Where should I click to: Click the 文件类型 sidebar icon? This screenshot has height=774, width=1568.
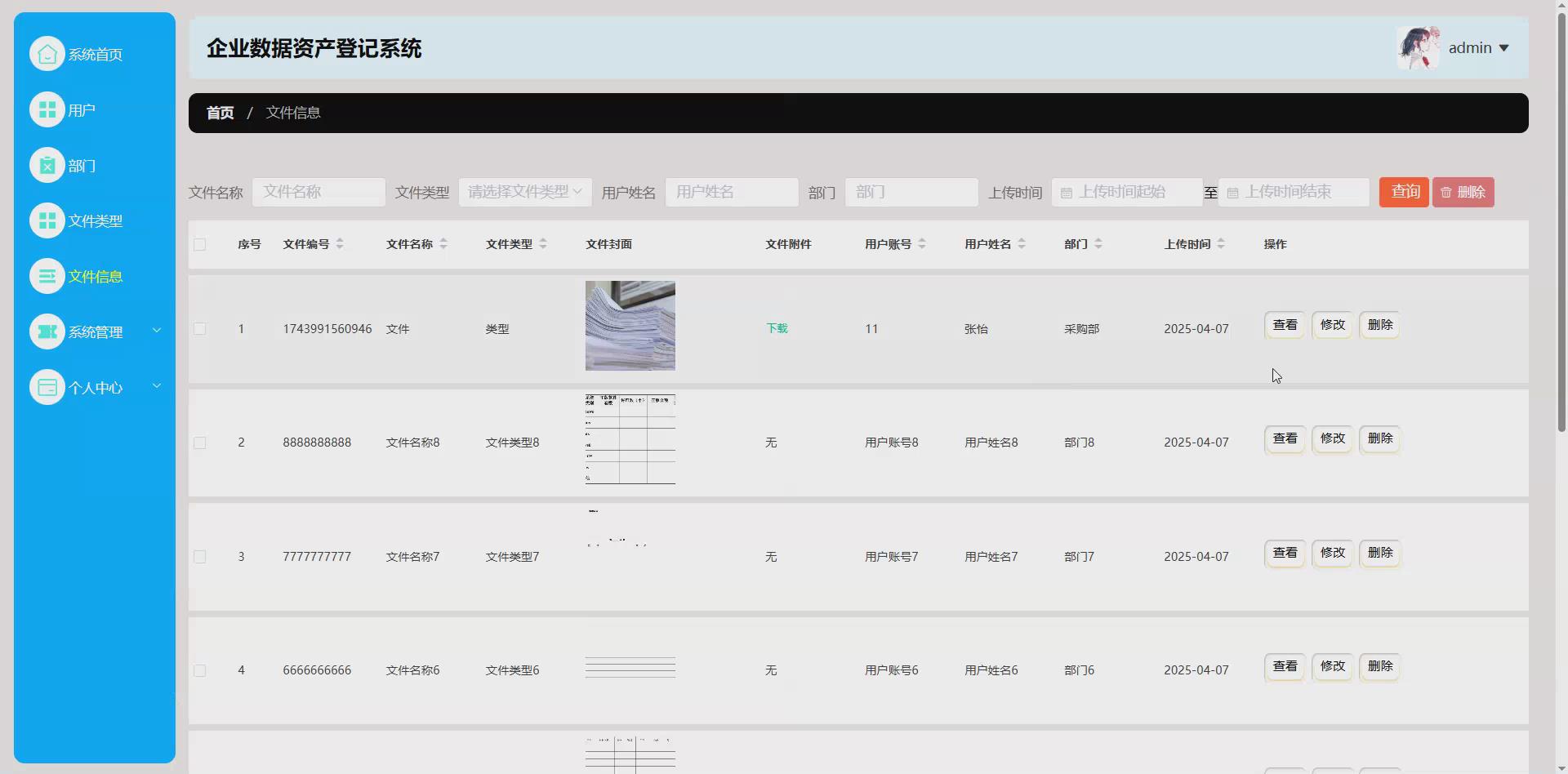click(47, 220)
